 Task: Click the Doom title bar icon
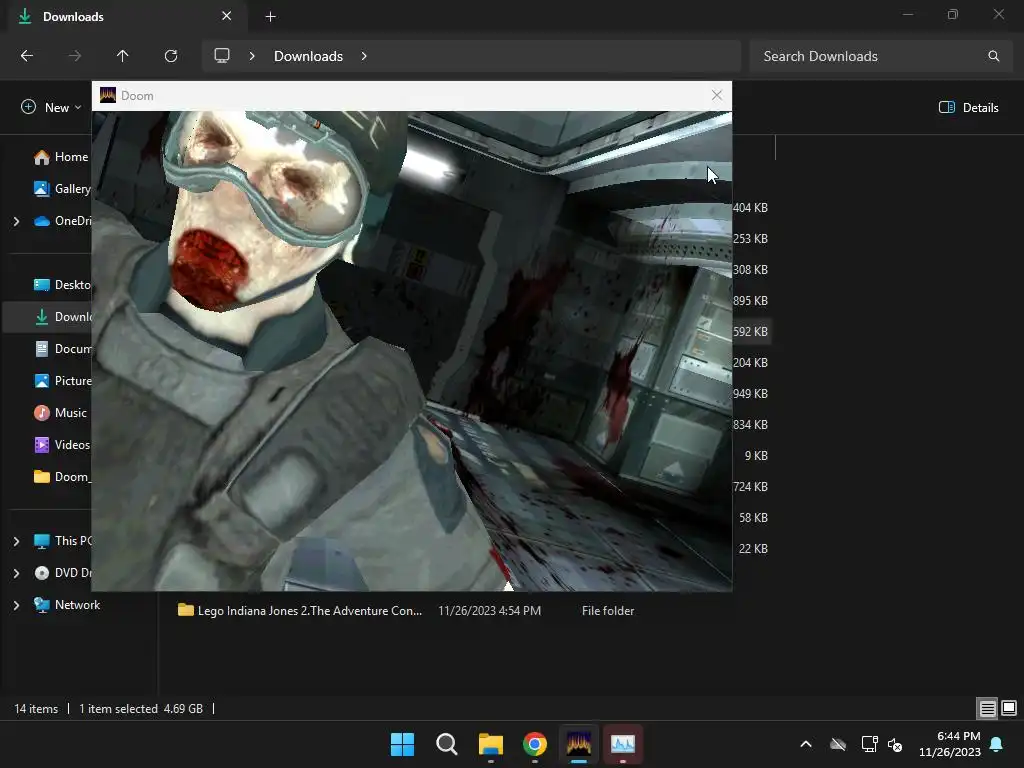click(108, 95)
